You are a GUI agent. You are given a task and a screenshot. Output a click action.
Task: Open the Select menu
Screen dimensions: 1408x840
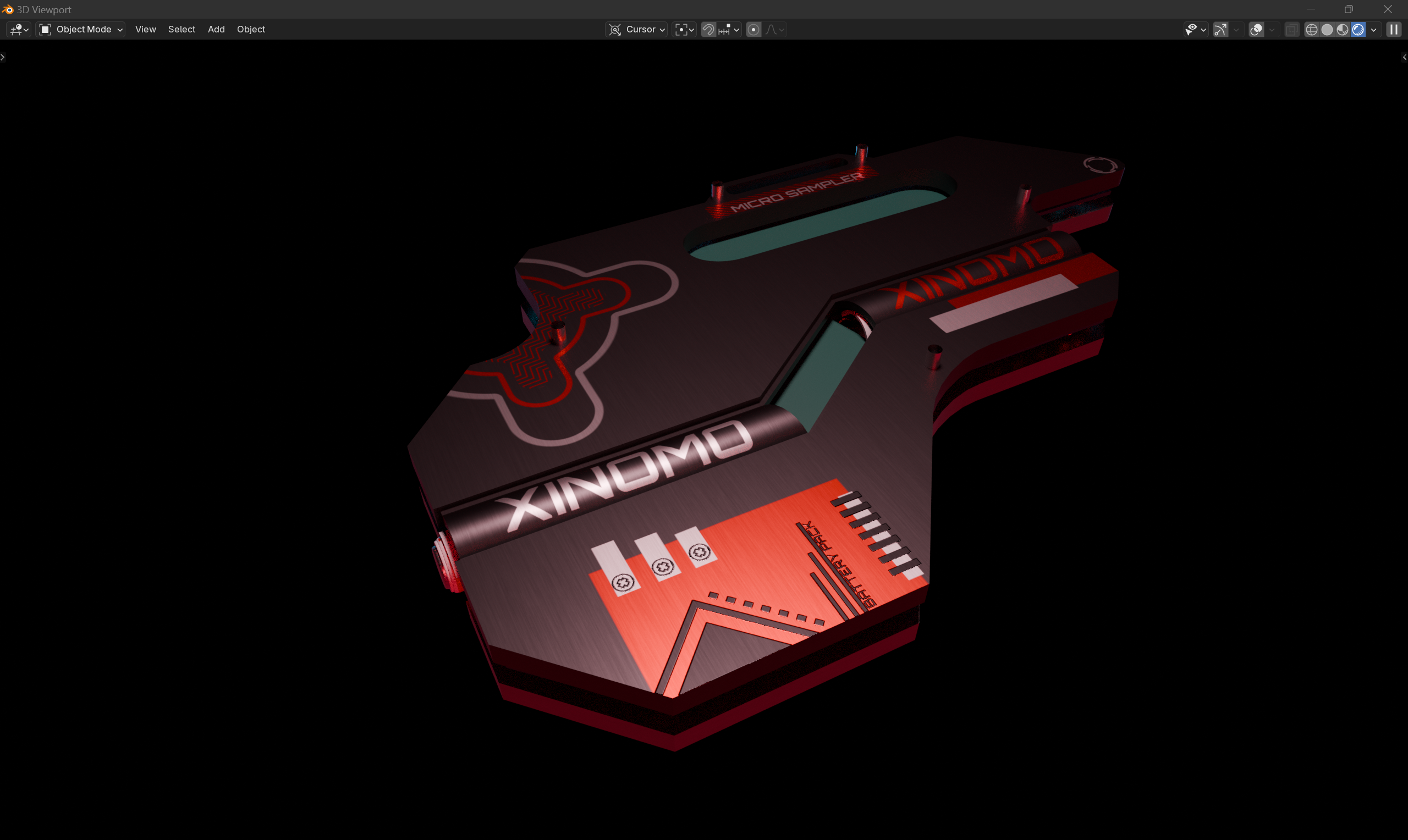click(x=182, y=30)
